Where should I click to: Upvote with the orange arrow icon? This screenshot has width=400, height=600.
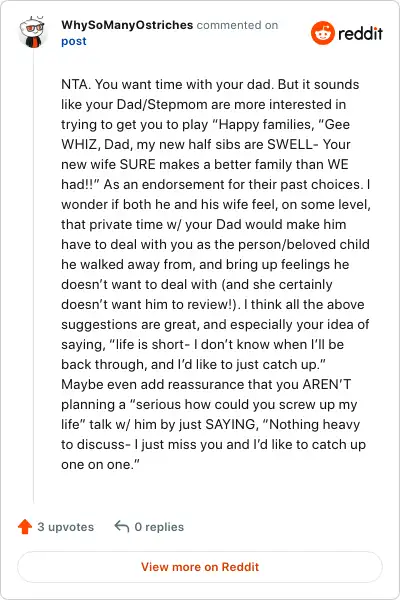25,527
